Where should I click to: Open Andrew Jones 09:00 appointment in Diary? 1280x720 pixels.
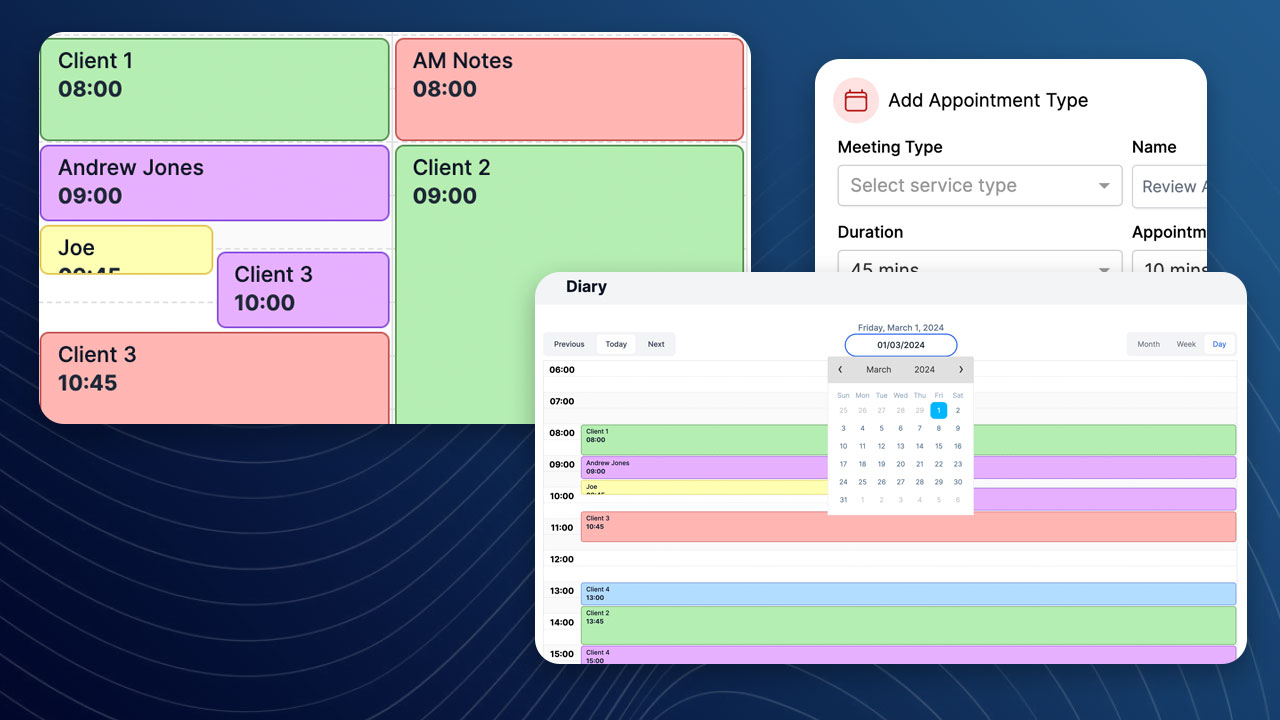(x=706, y=467)
